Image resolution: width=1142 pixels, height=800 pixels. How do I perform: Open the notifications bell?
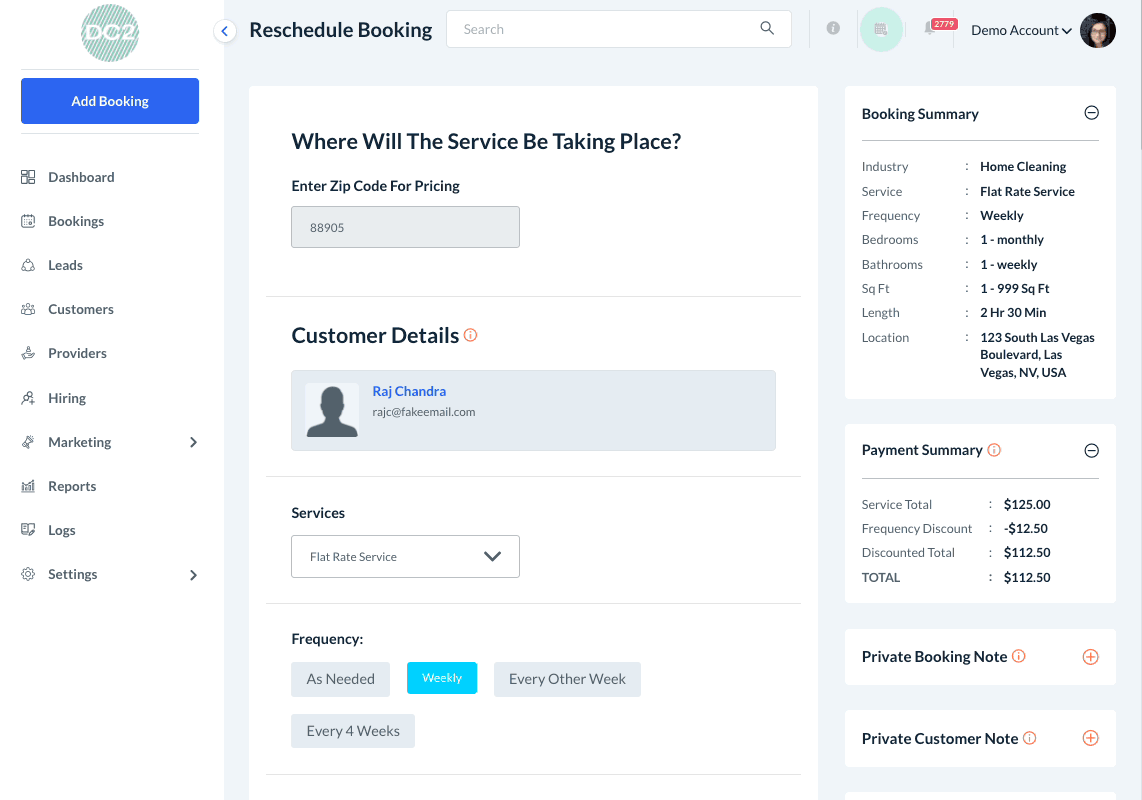pos(930,30)
